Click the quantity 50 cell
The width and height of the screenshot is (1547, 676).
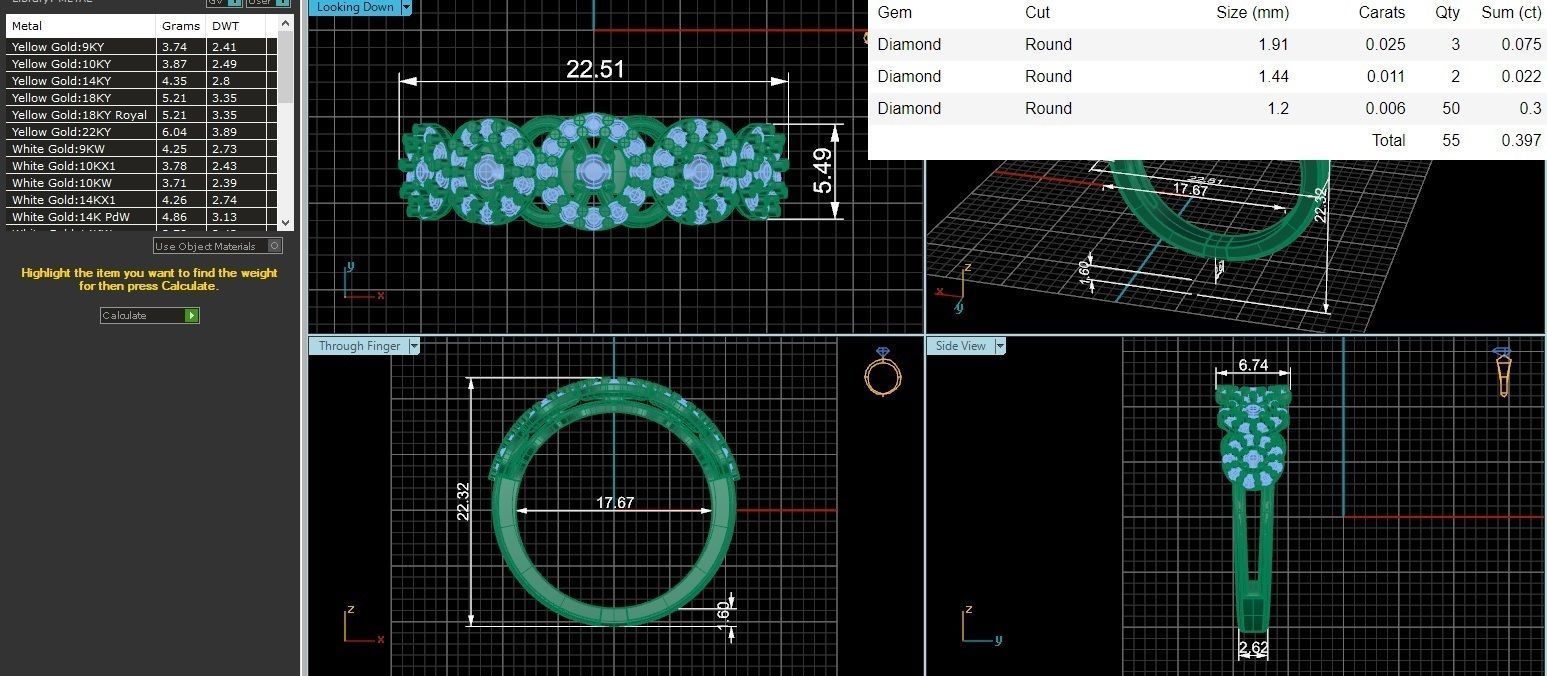coord(1451,108)
